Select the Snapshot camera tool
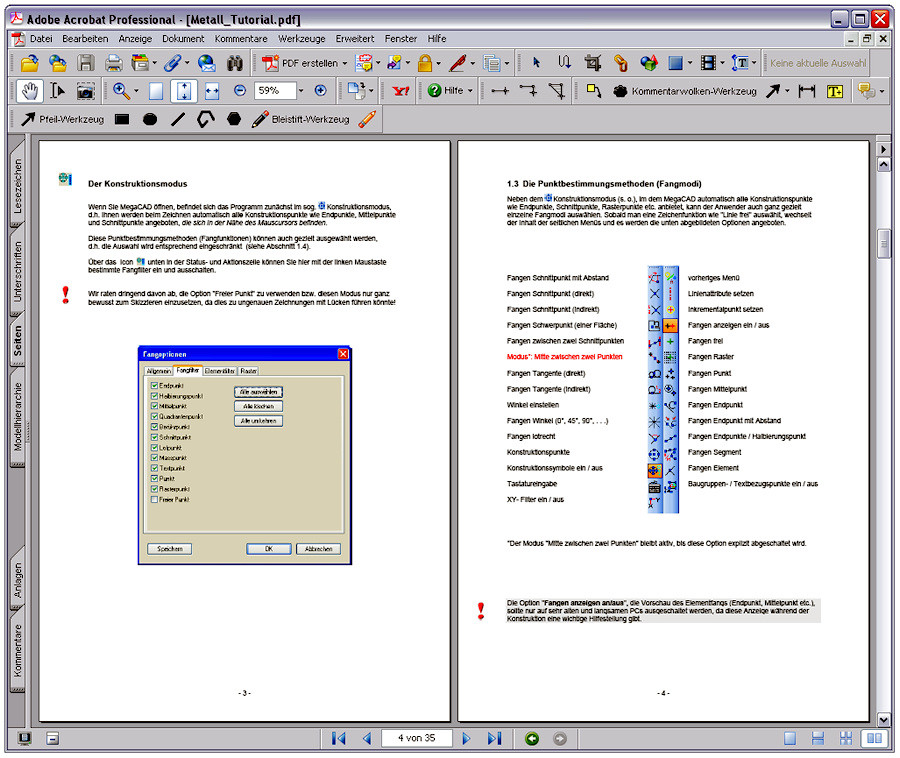The image size is (900, 758). [x=86, y=91]
